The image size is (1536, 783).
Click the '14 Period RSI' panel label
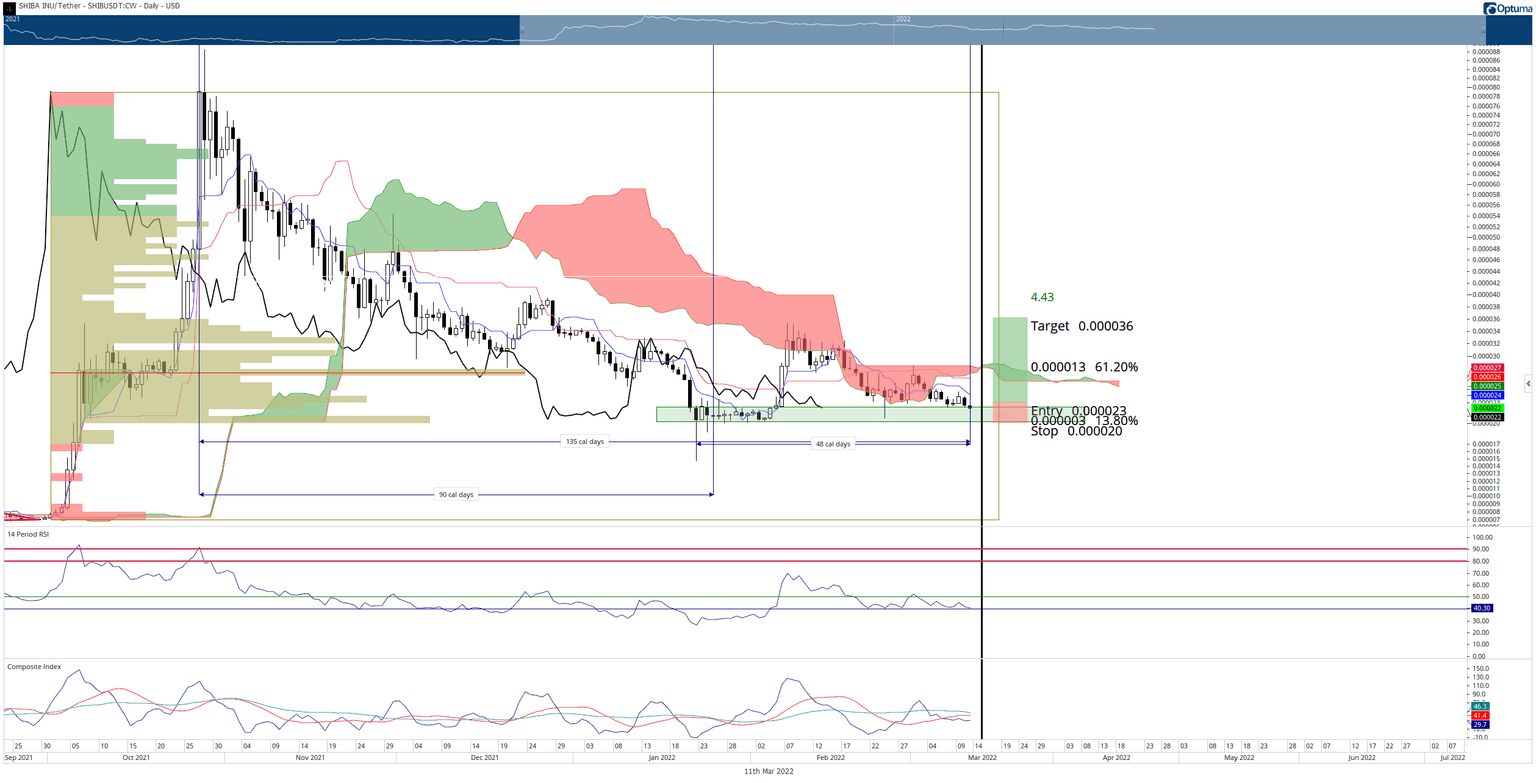(x=28, y=535)
